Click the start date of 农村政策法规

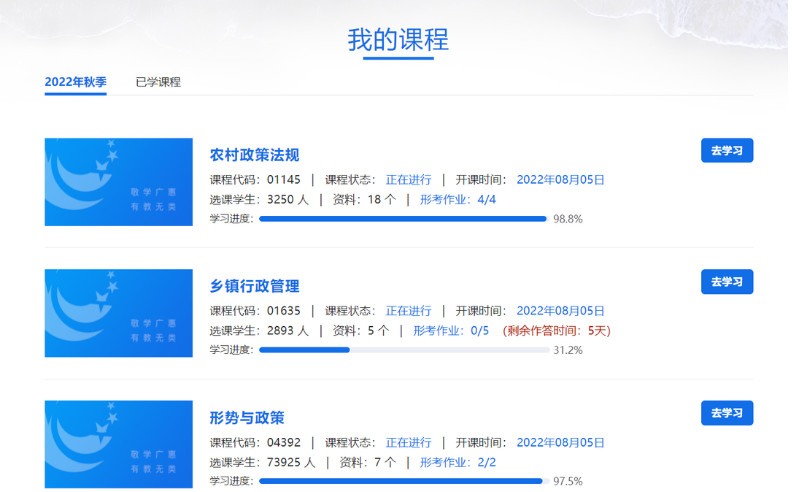(x=560, y=180)
